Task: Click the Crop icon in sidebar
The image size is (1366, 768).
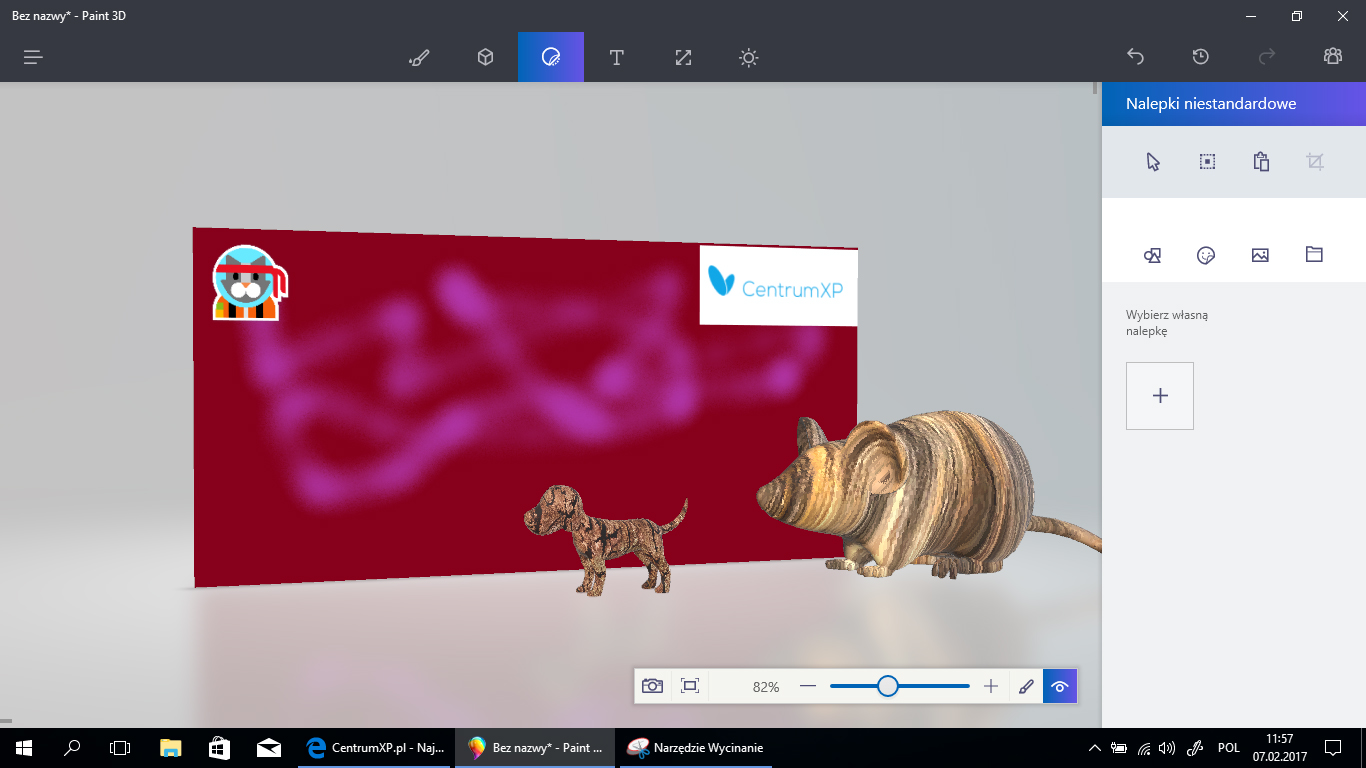Action: [x=1315, y=162]
